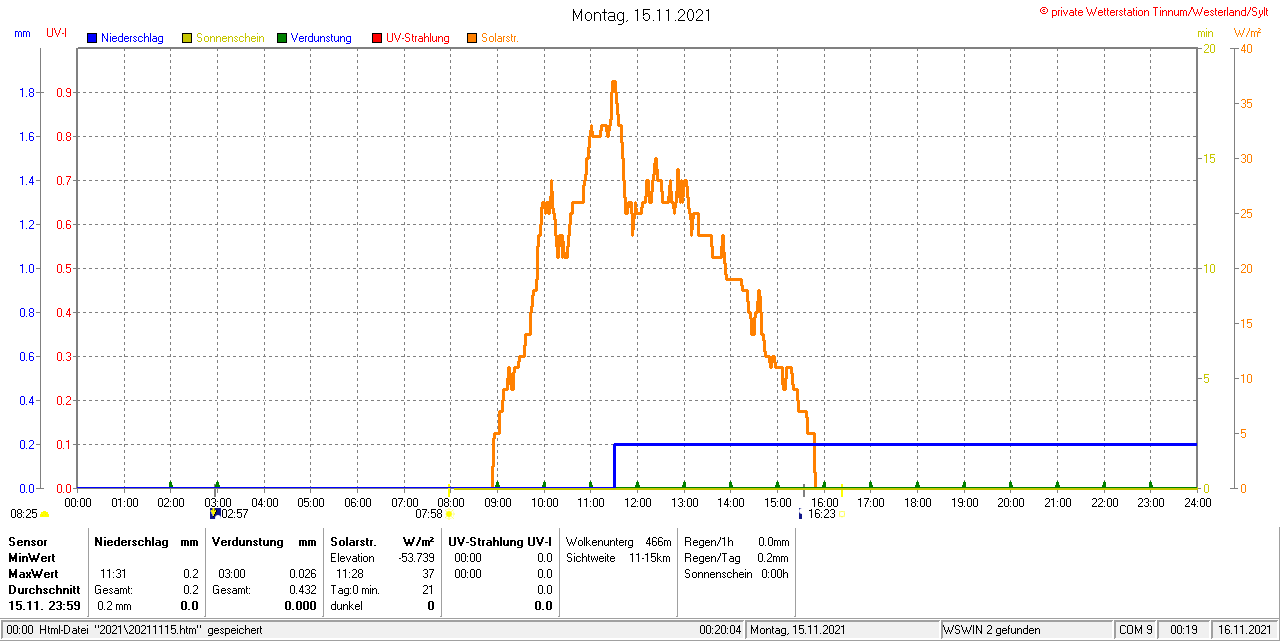Image resolution: width=1280 pixels, height=641 pixels.
Task: Click the Regen/1h 0.0mm reading
Action: [x=736, y=542]
